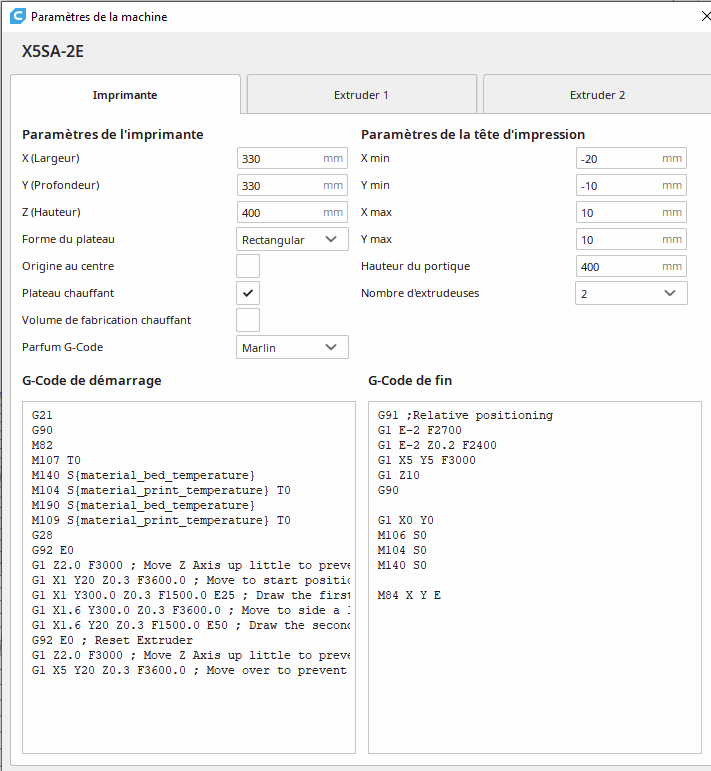Enable Volume de fabrication chauffant checkbox
The image size is (711, 771).
(x=248, y=320)
